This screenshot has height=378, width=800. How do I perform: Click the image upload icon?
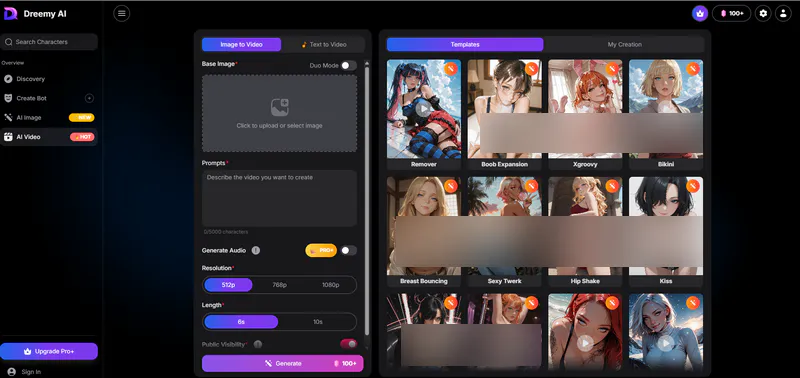[280, 107]
